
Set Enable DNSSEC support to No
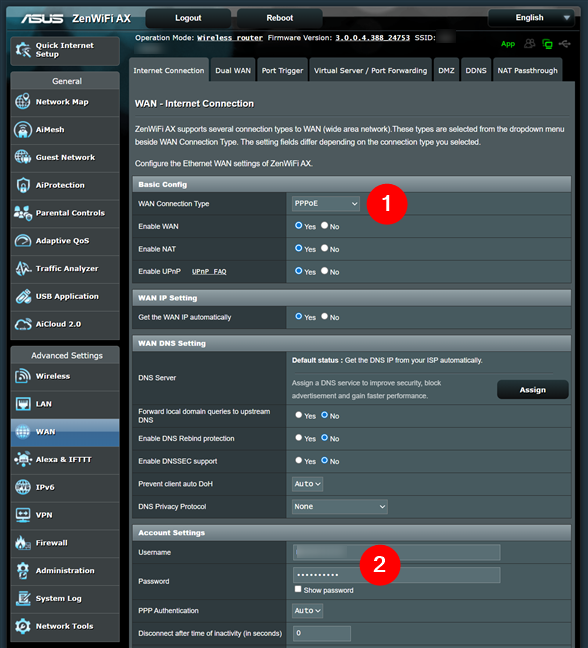click(x=325, y=460)
